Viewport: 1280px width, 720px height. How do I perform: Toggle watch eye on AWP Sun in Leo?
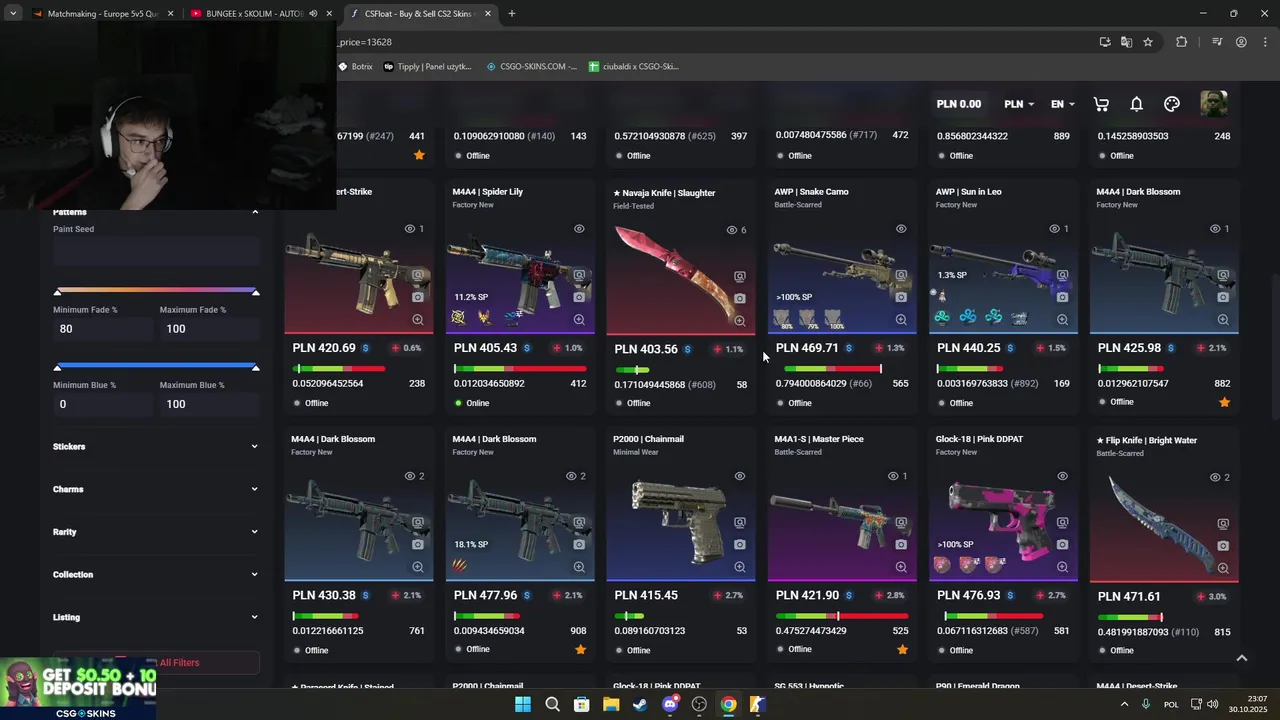(1054, 229)
